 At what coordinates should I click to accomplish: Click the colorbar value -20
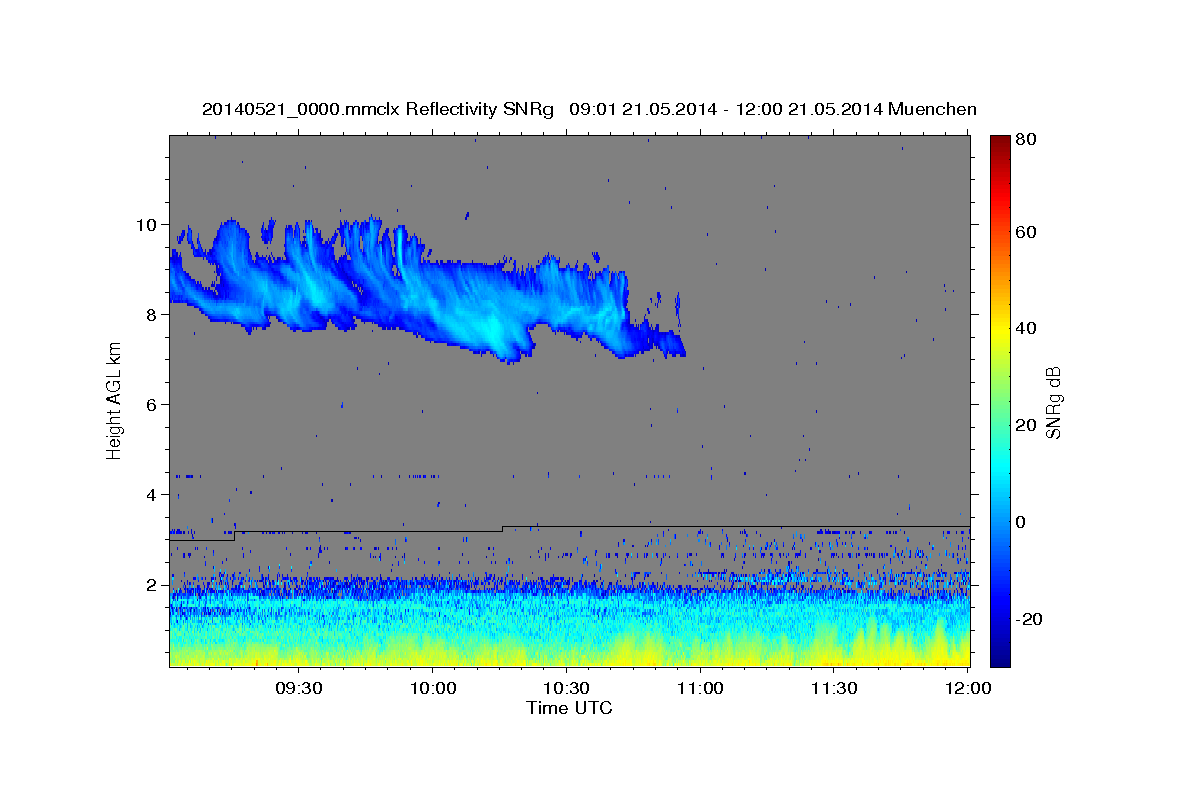pyautogui.click(x=1031, y=619)
